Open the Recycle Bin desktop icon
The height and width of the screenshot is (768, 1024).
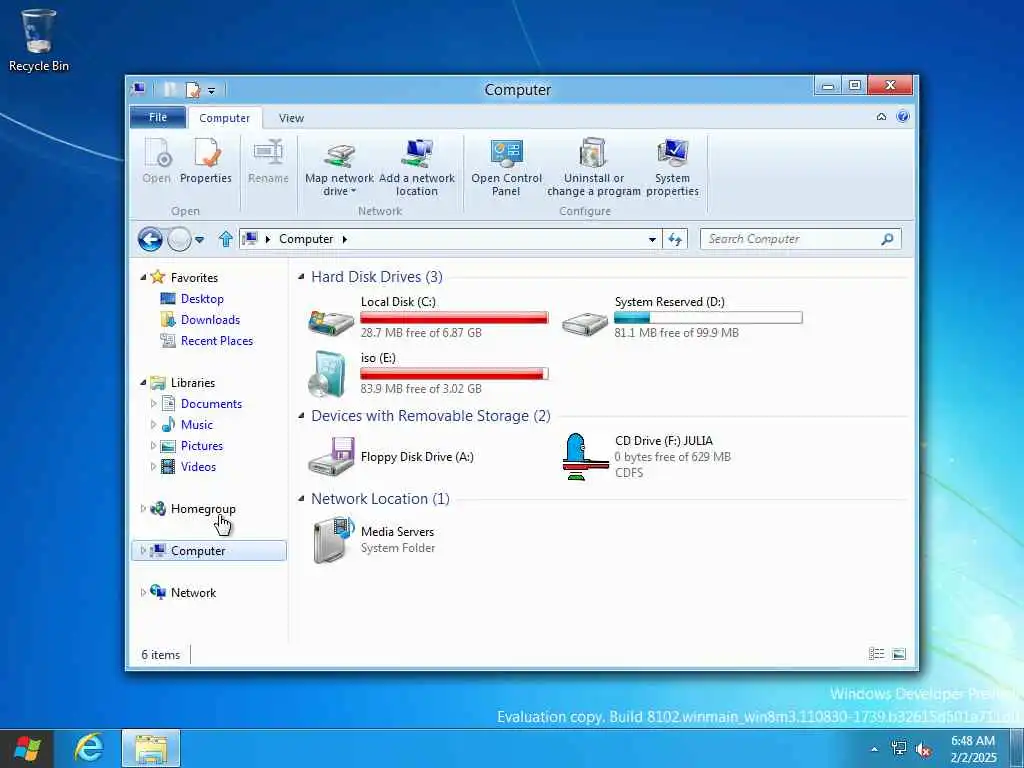coord(39,40)
